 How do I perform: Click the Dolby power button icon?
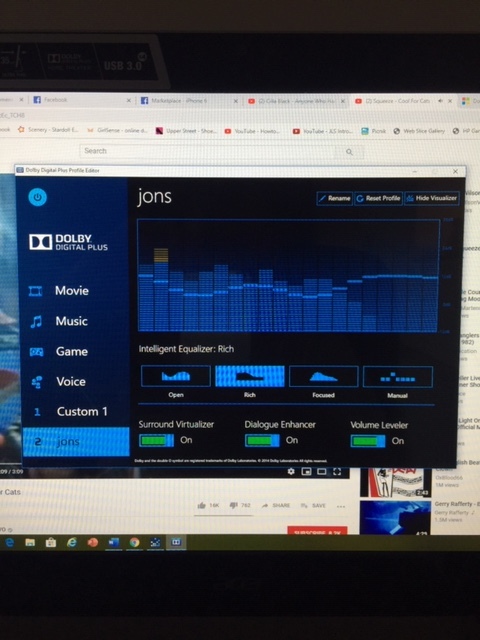point(38,198)
